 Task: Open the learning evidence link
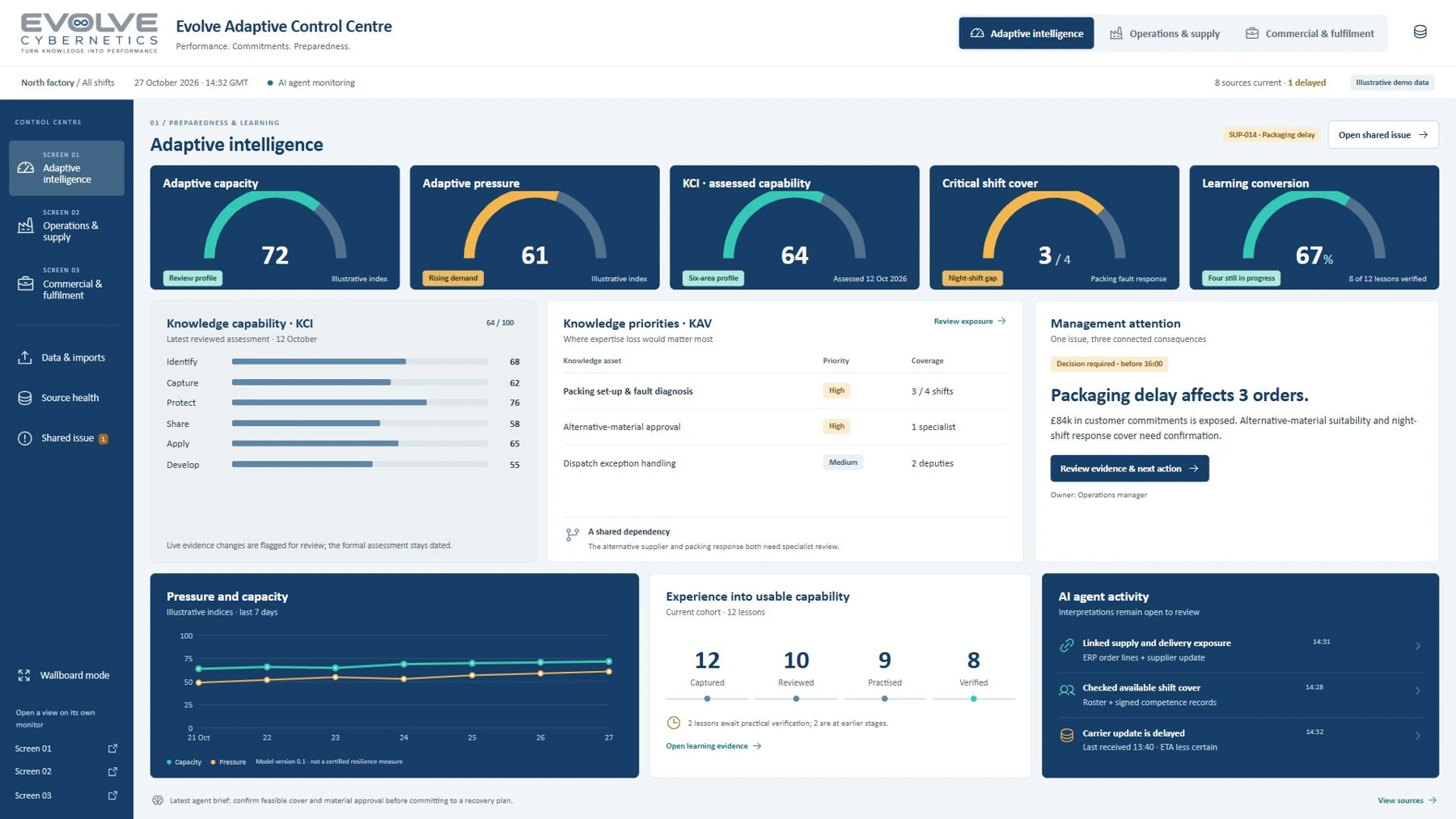(x=713, y=746)
